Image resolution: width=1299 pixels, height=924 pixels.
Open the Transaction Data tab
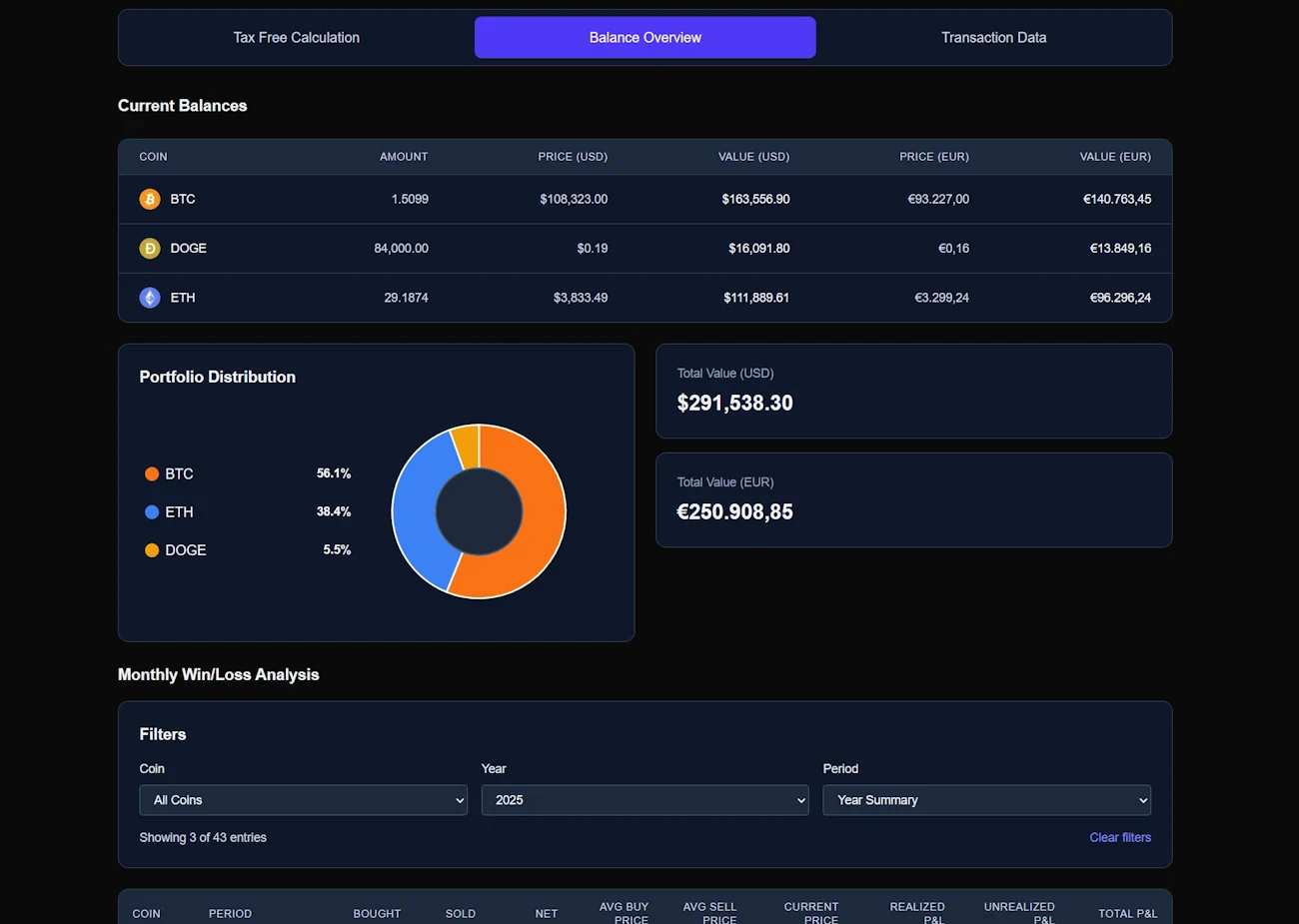click(x=993, y=37)
